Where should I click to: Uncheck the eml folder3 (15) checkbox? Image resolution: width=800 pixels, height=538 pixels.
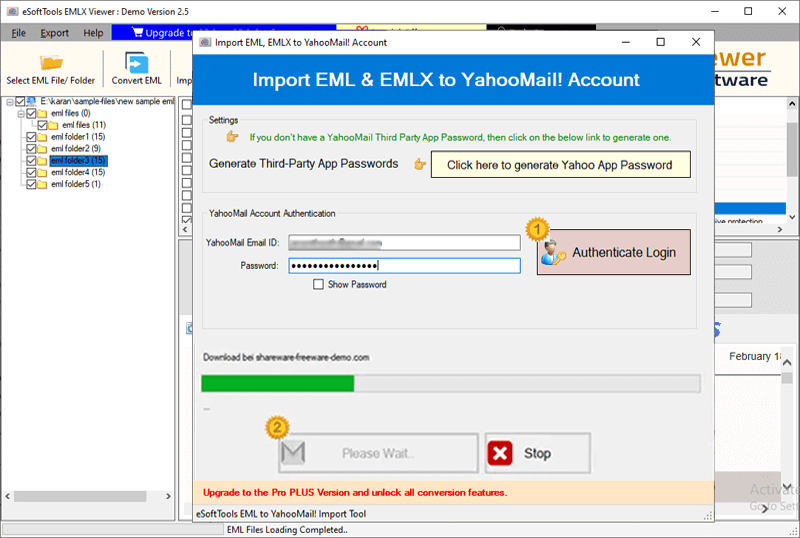[x=31, y=160]
